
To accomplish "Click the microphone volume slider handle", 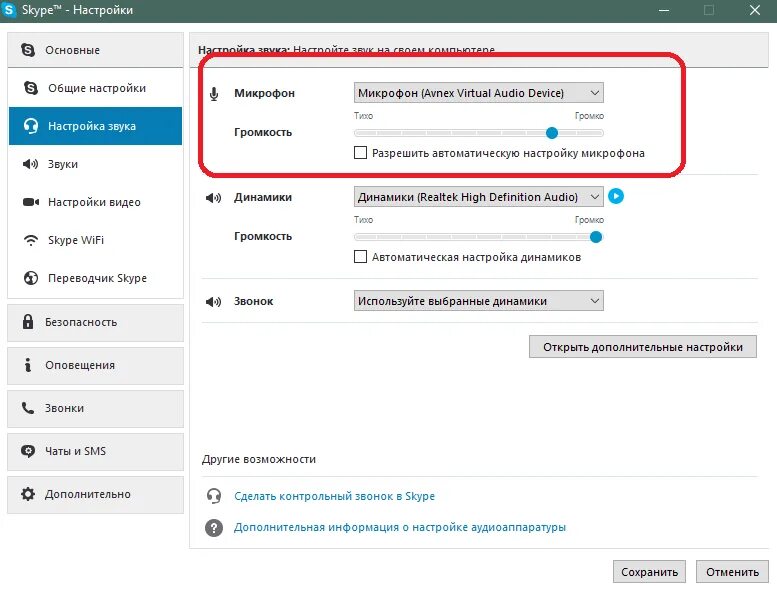I will click(552, 133).
